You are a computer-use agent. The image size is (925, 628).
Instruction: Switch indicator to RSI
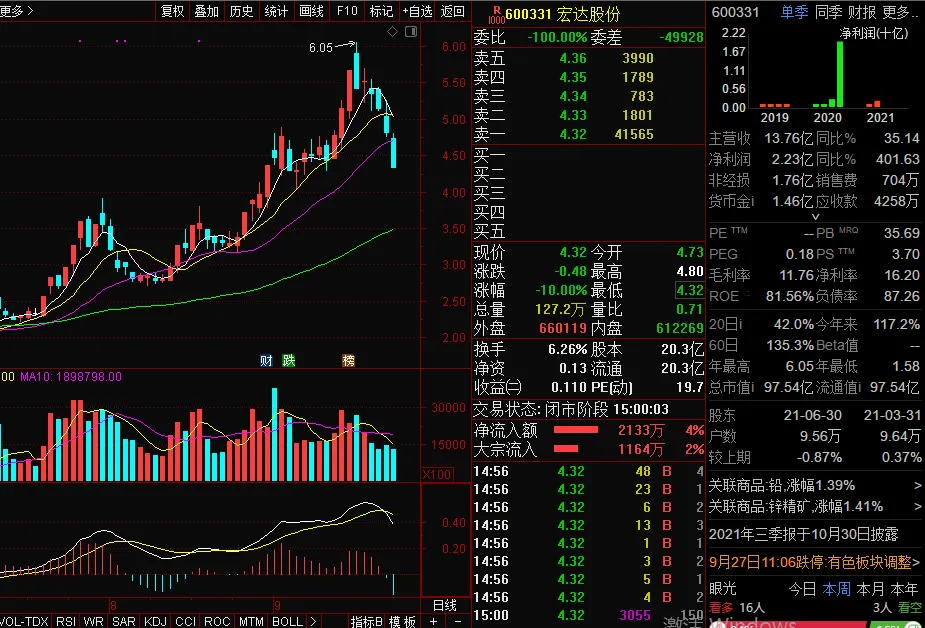coord(65,622)
